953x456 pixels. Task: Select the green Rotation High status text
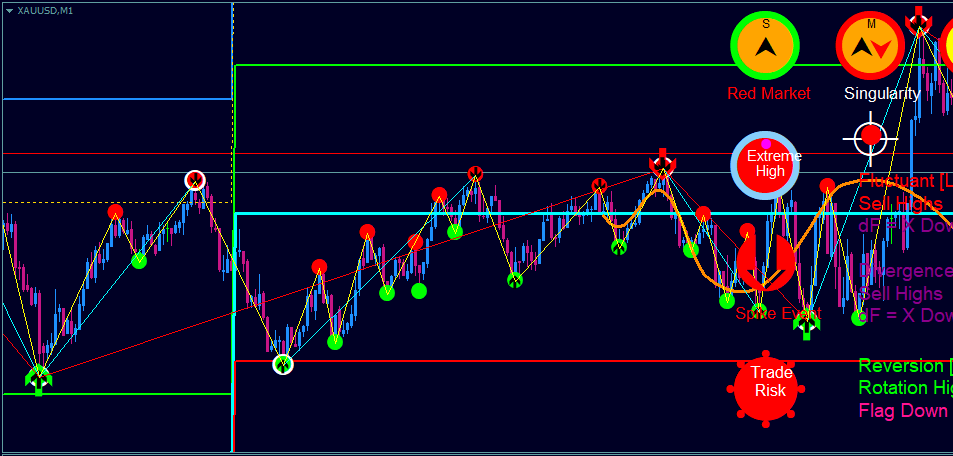coord(906,388)
